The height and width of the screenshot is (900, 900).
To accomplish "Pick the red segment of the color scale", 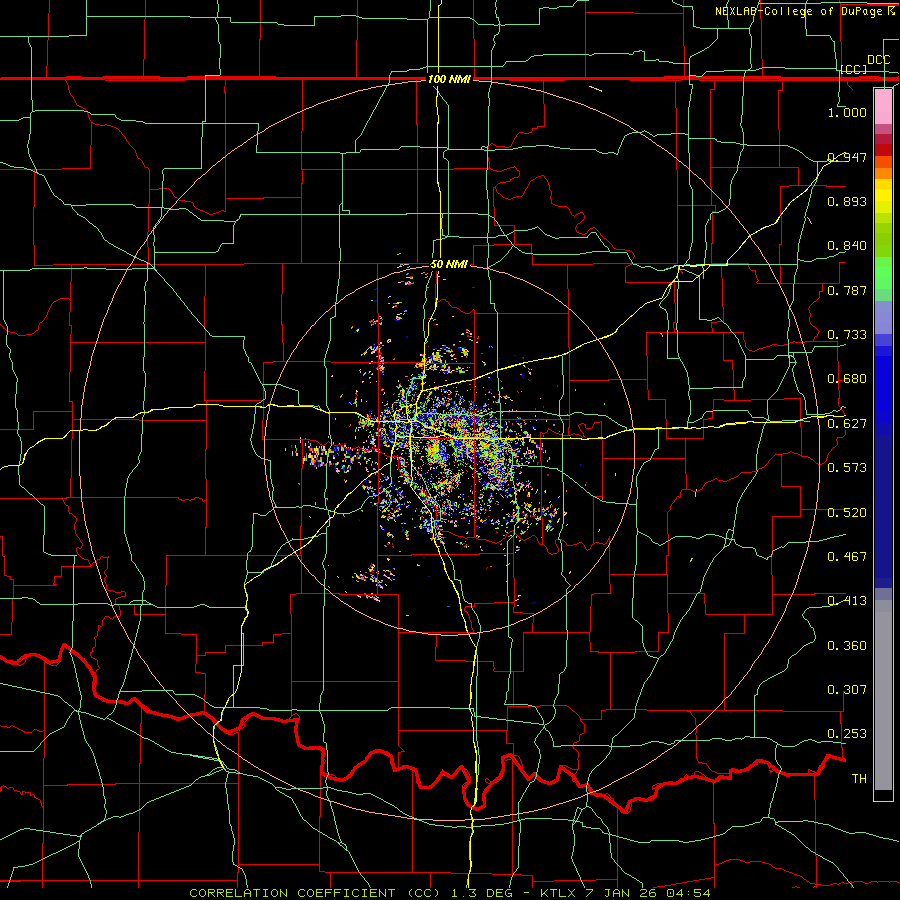I will click(883, 150).
